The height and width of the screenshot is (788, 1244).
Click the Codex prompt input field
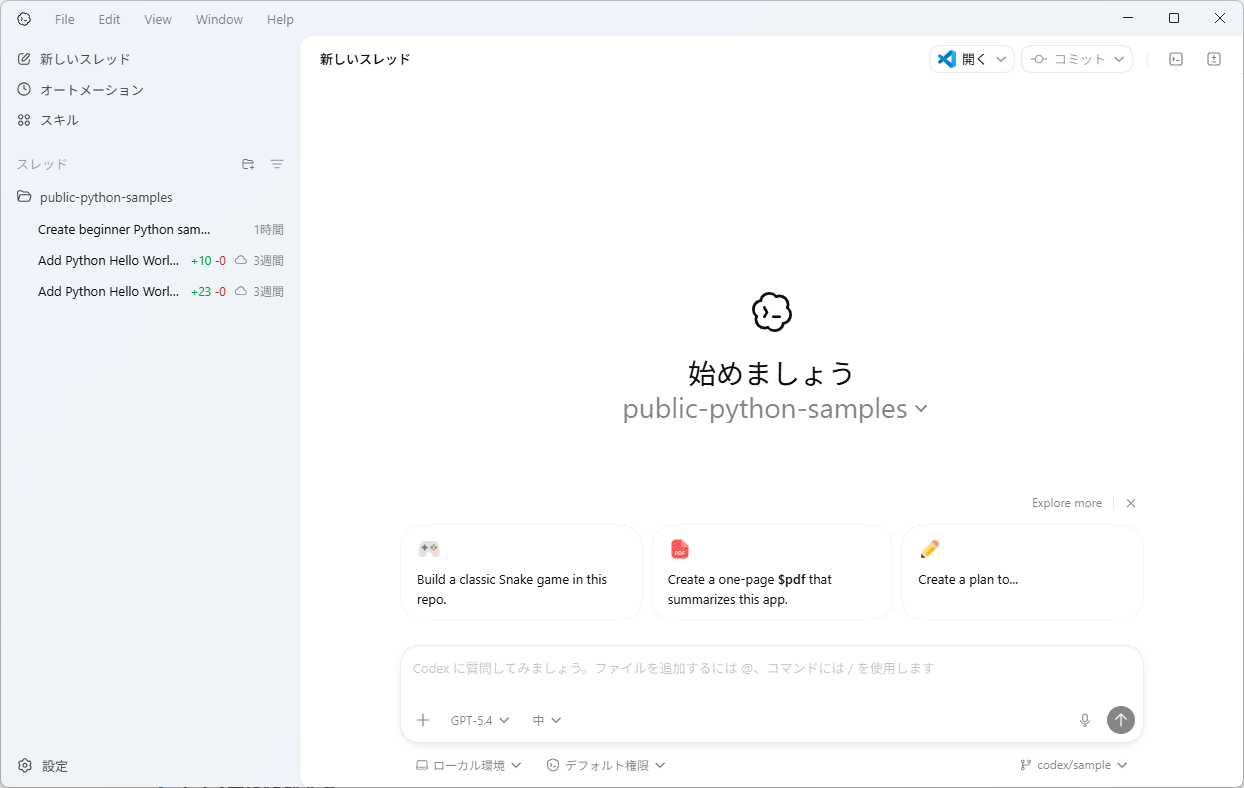click(x=770, y=668)
